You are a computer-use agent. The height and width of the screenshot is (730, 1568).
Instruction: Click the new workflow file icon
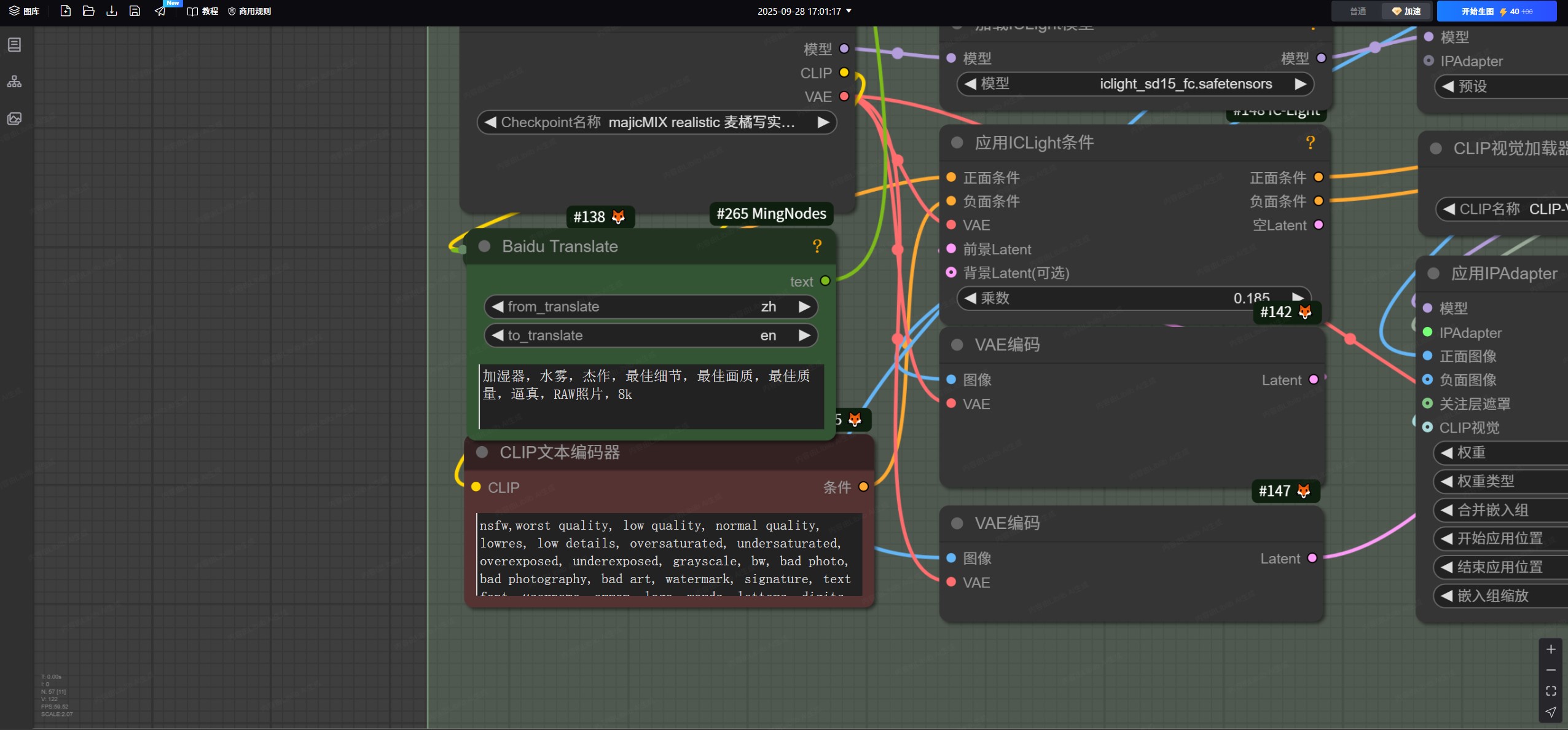pos(65,11)
